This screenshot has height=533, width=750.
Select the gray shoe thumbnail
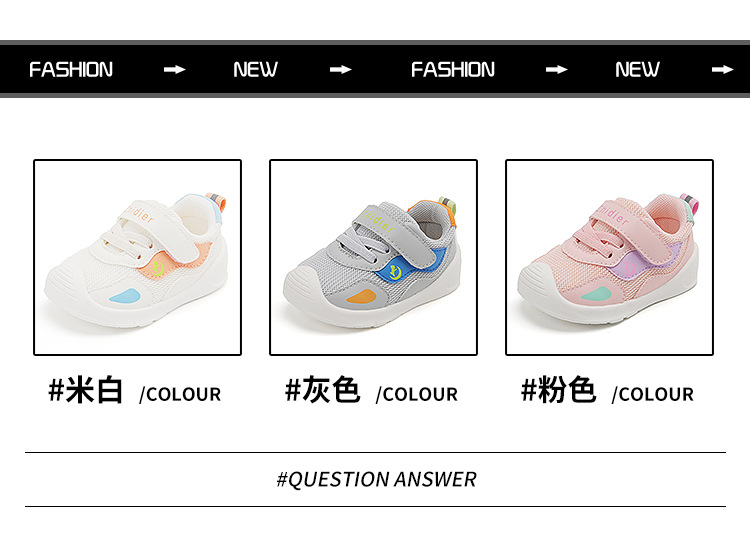click(x=373, y=257)
